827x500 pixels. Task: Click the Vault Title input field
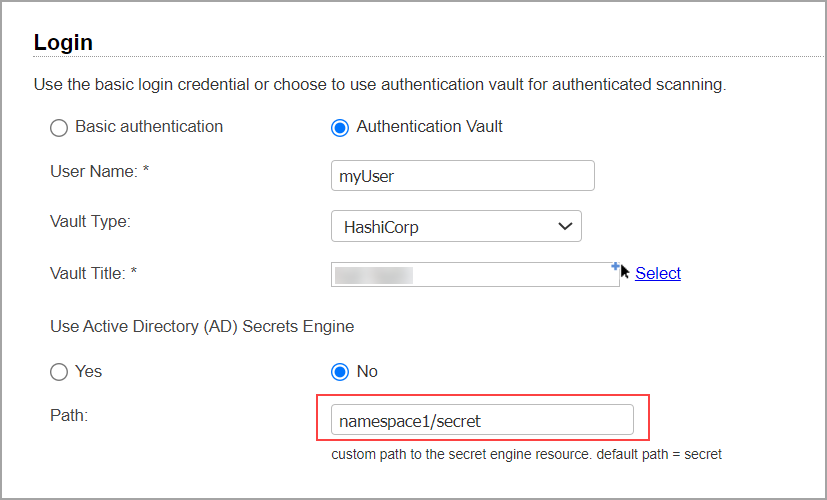475,274
